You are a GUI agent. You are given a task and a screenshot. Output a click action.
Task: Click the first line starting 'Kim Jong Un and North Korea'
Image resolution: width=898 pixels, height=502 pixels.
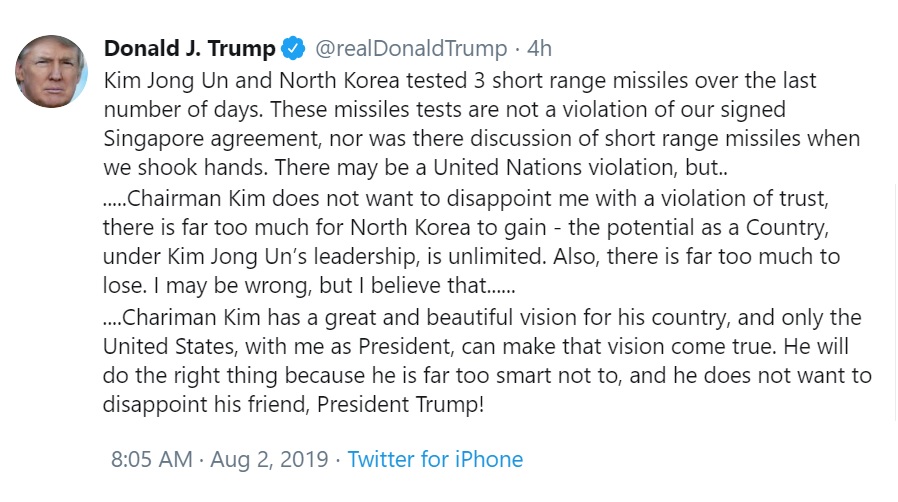[x=460, y=81]
